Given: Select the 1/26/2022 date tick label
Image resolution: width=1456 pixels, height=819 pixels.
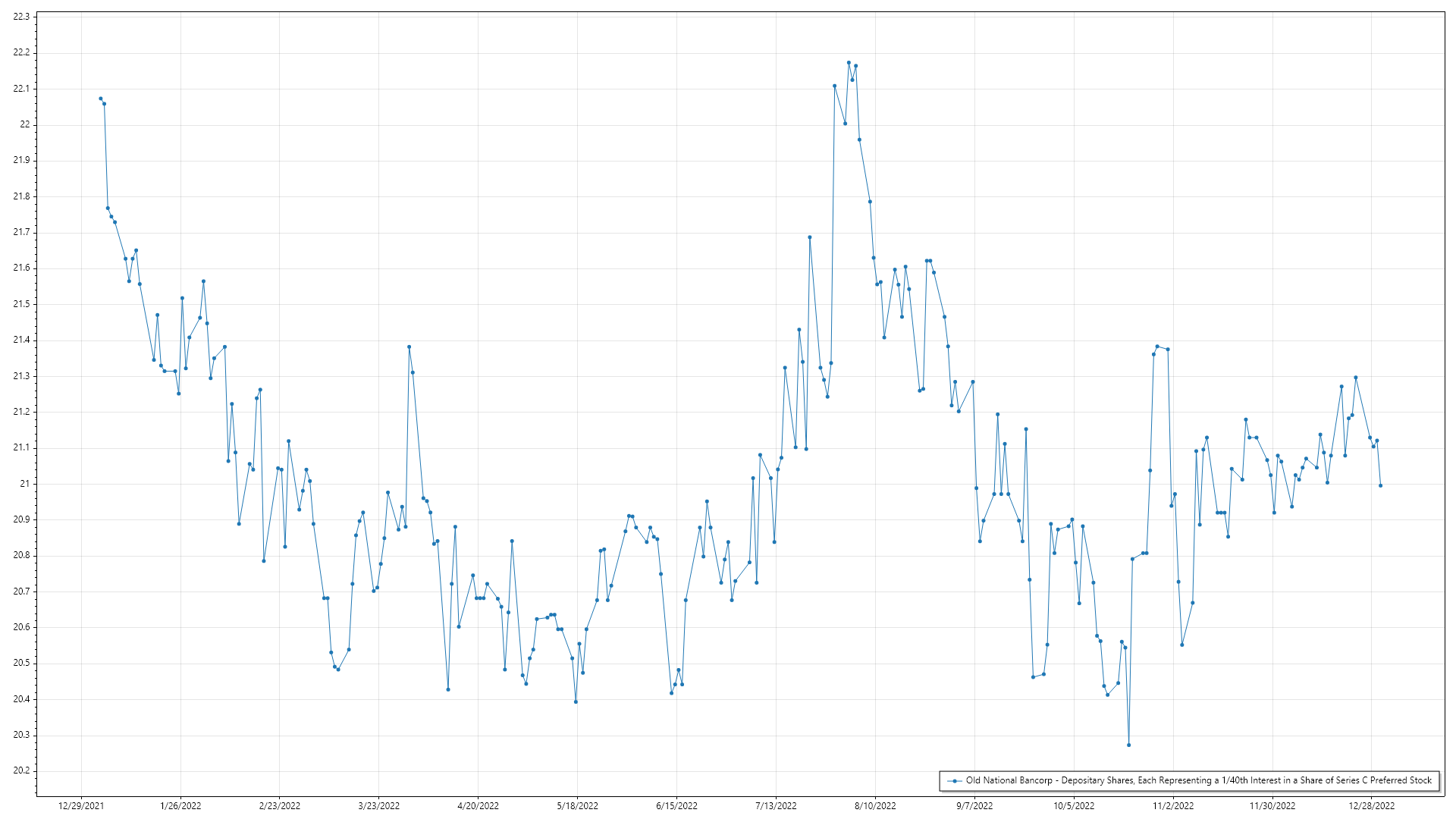Looking at the screenshot, I should click(180, 805).
